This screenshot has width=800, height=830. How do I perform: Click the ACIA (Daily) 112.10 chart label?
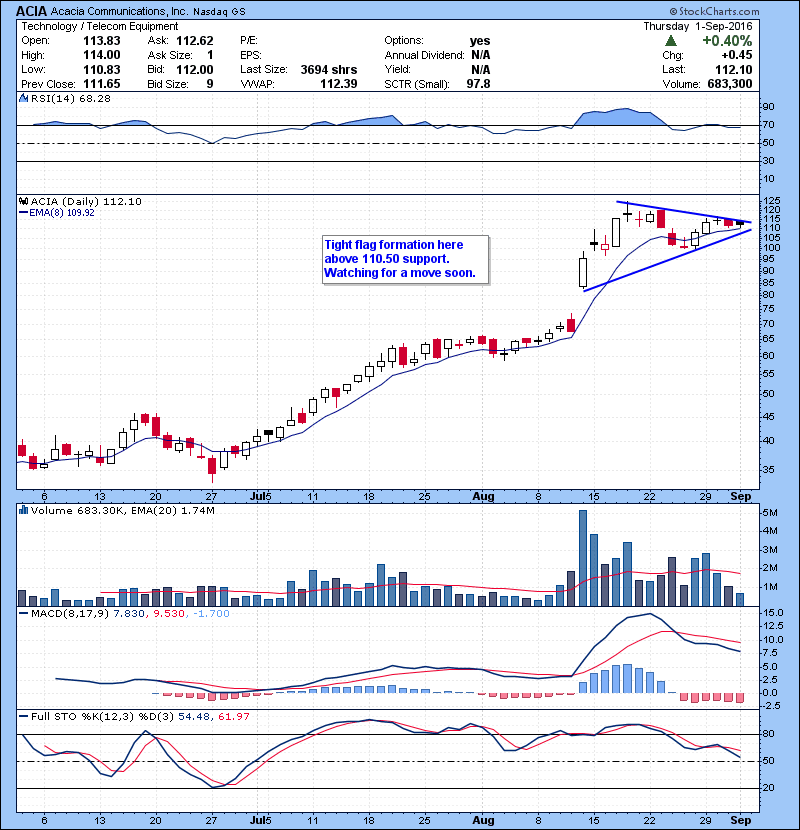tap(86, 201)
